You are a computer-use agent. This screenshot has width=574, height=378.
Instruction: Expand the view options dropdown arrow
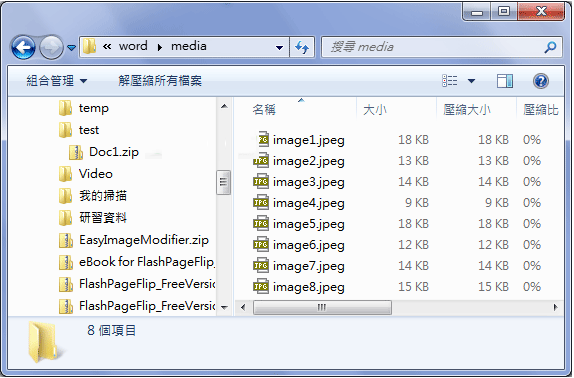tap(472, 81)
